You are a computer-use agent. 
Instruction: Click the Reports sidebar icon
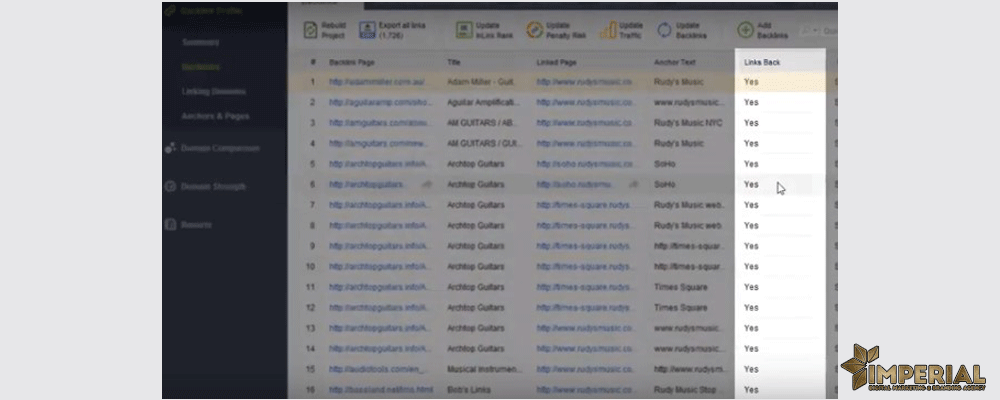pos(170,225)
